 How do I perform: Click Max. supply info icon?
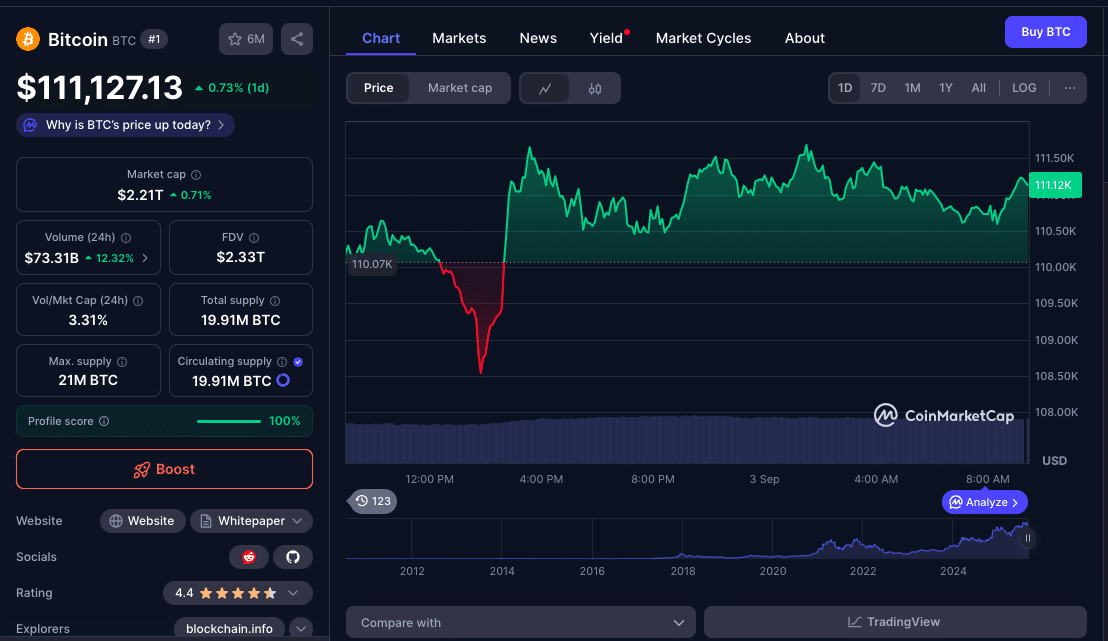pos(122,362)
